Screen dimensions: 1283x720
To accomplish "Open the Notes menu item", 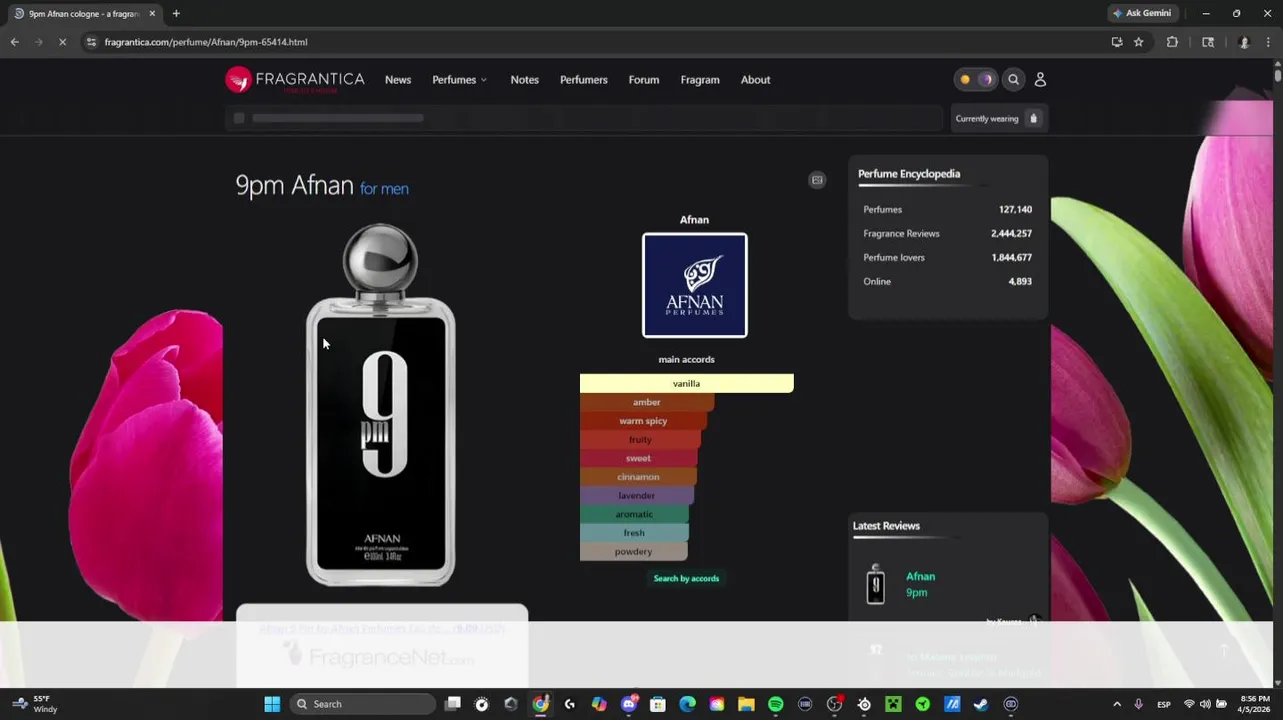I will click(x=524, y=80).
